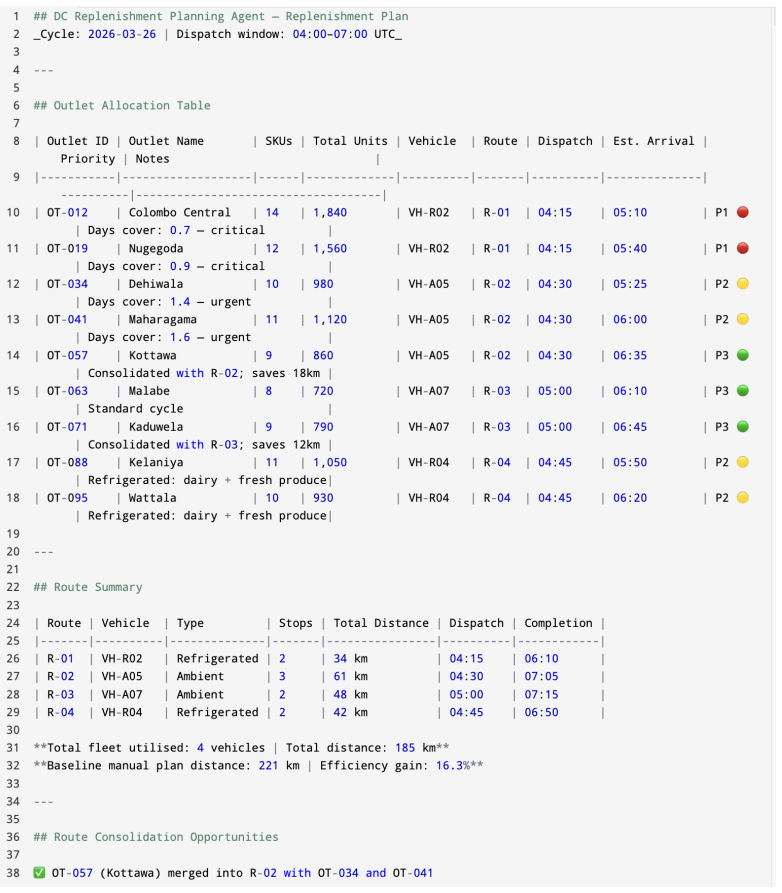Click outlet ID OT-057 in Kottawa row
The image size is (782, 893).
click(x=67, y=355)
